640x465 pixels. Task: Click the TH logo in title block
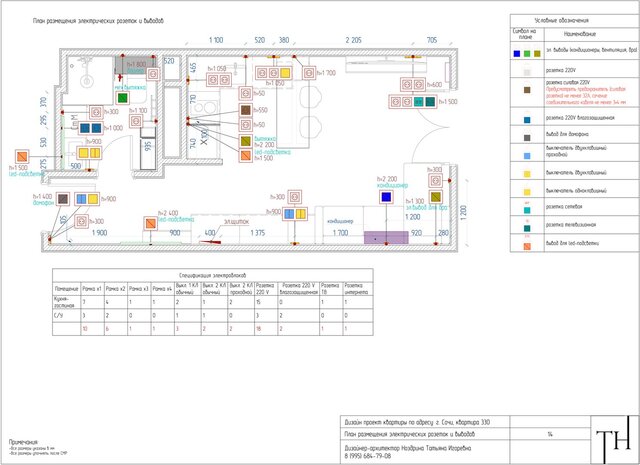click(x=606, y=442)
